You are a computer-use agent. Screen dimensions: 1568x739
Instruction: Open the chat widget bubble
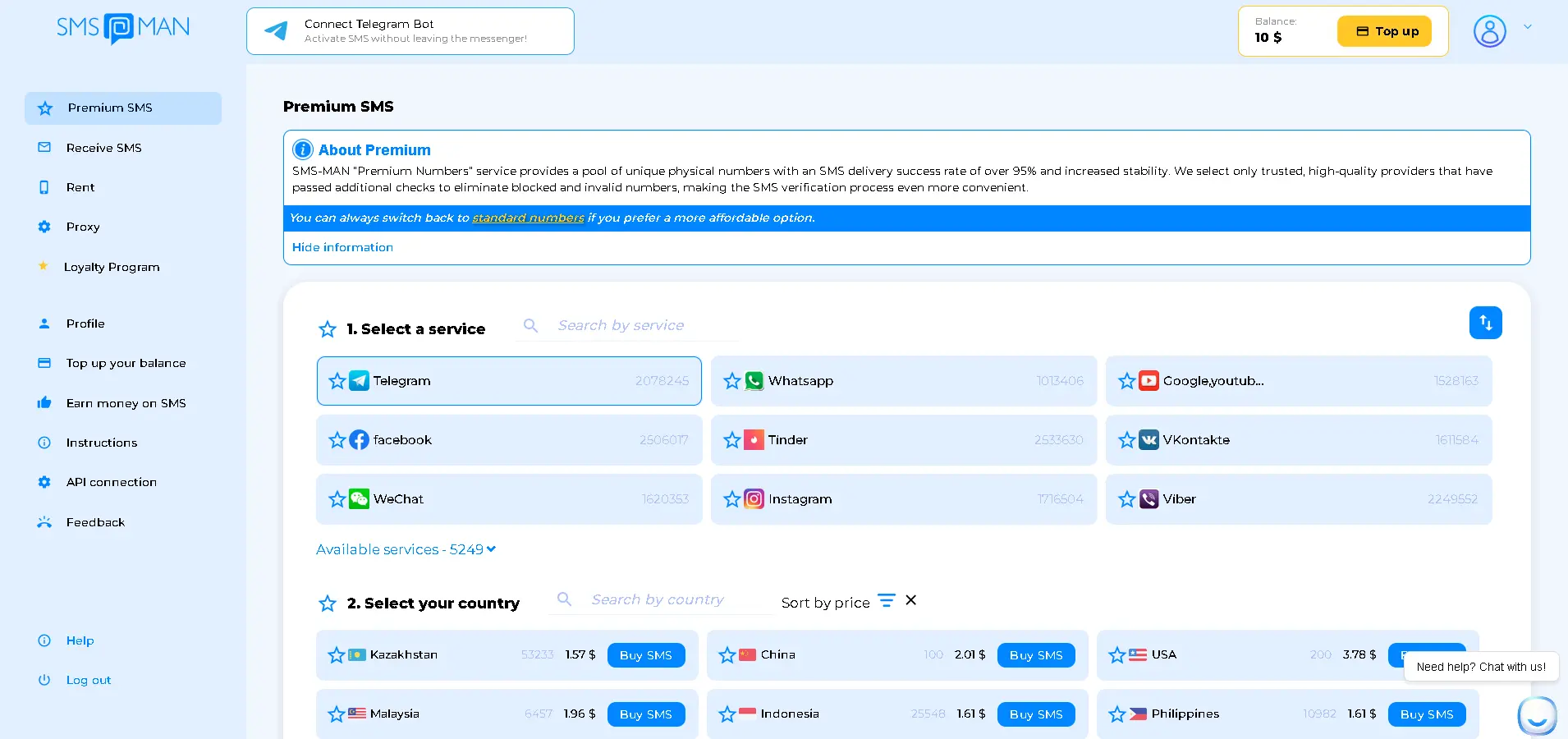(x=1537, y=715)
